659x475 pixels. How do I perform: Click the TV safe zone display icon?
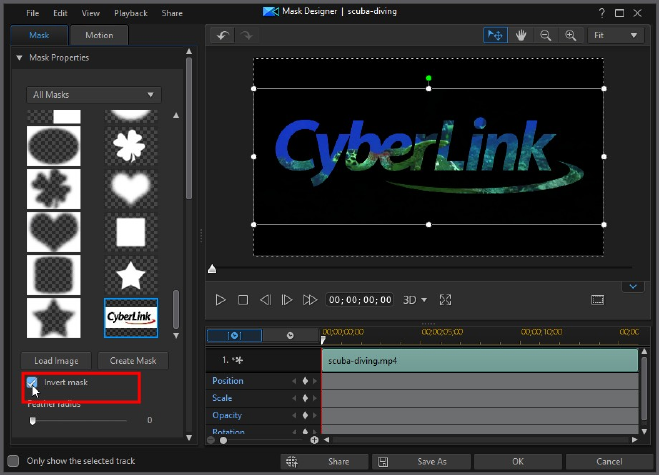(x=597, y=300)
